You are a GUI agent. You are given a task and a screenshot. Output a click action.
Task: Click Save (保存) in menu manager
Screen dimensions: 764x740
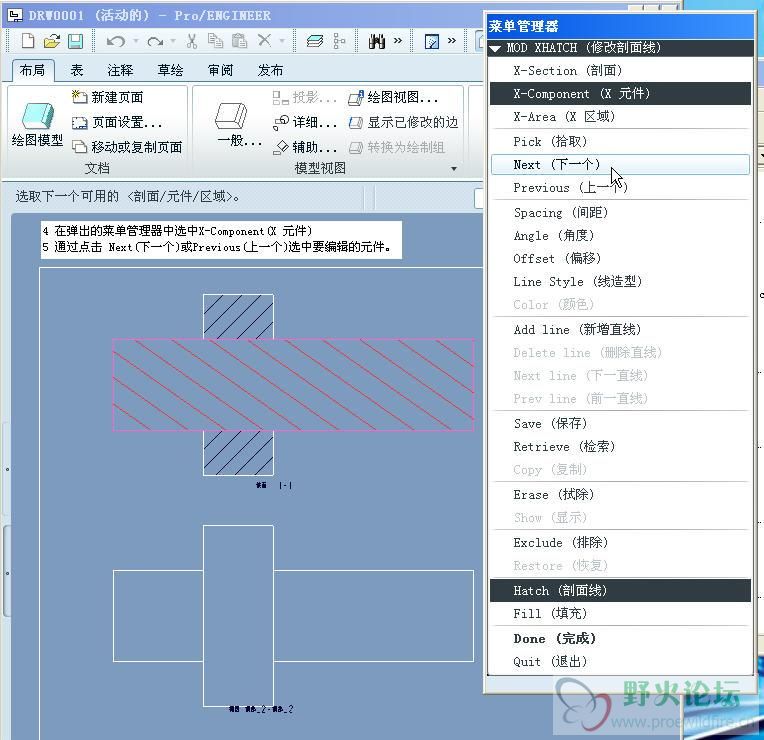click(620, 424)
